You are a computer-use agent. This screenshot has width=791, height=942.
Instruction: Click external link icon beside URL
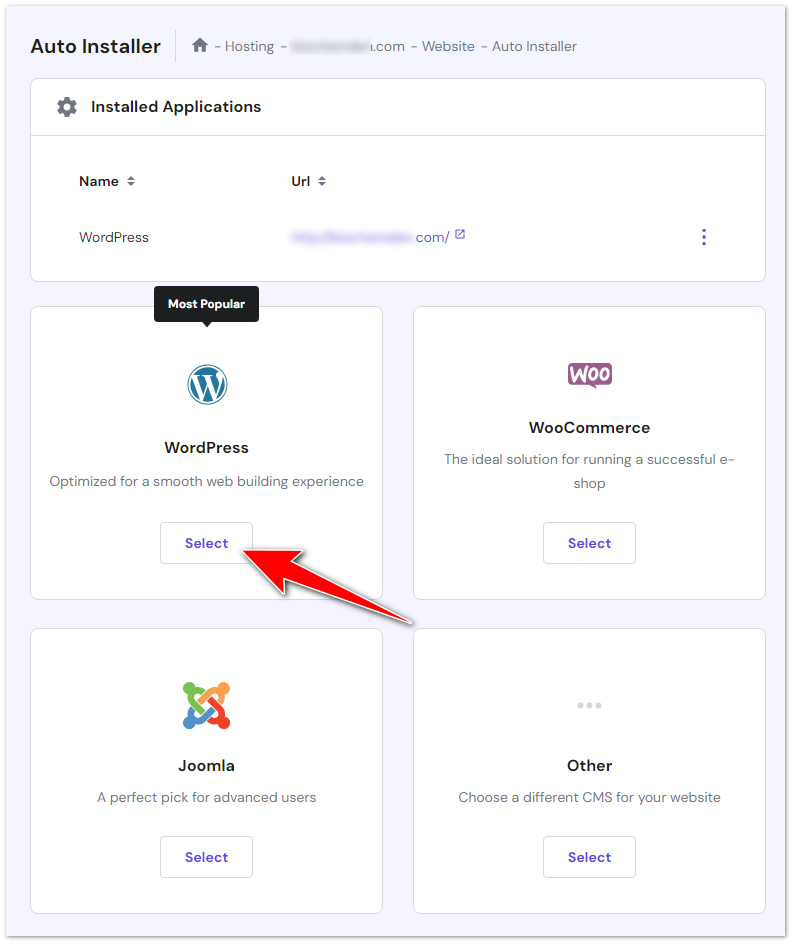[460, 234]
